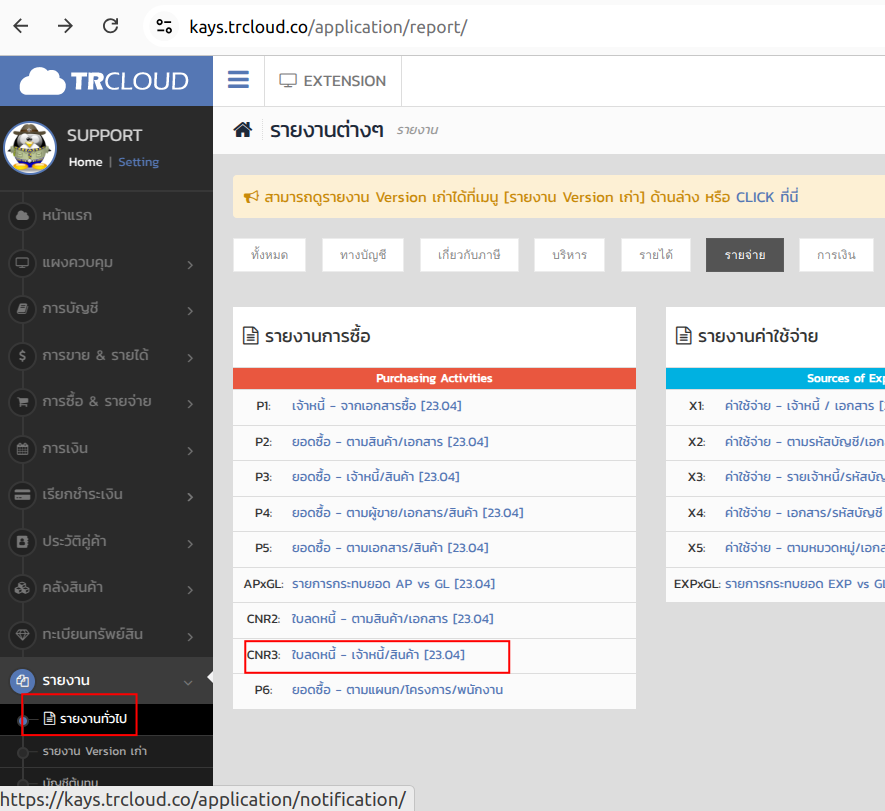Open หน้าแรก in sidebar

67,216
